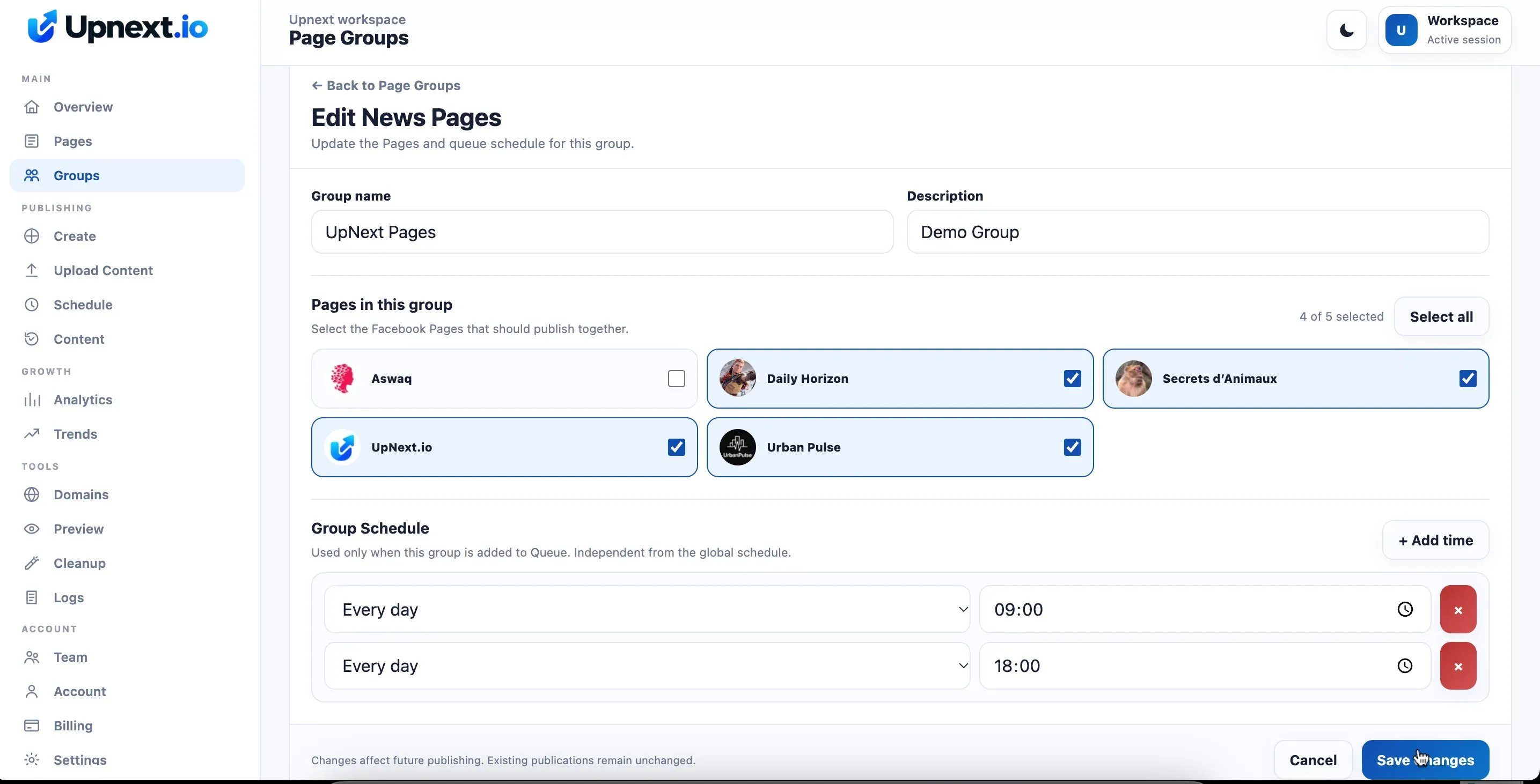Screen dimensions: 1540x784
Task: Click the Create plus-circle icon
Action: click(32, 236)
